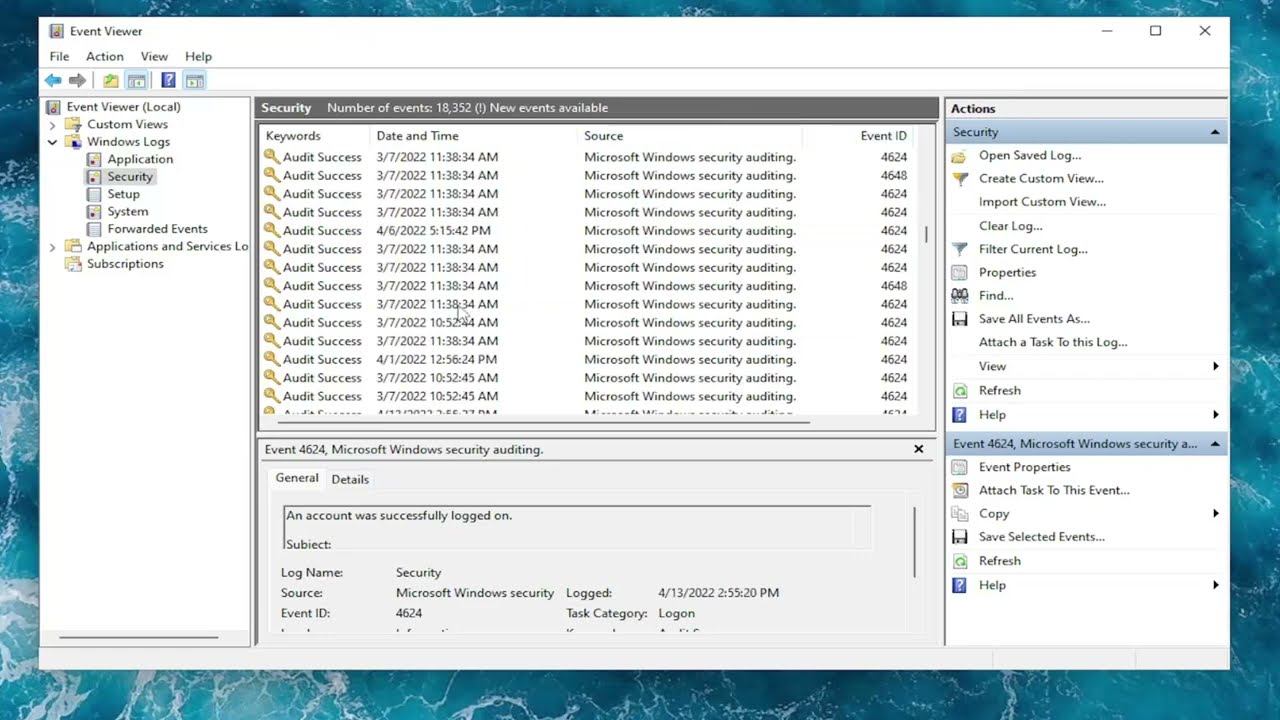Close the event preview pane
The image size is (1280, 720).
tap(918, 449)
